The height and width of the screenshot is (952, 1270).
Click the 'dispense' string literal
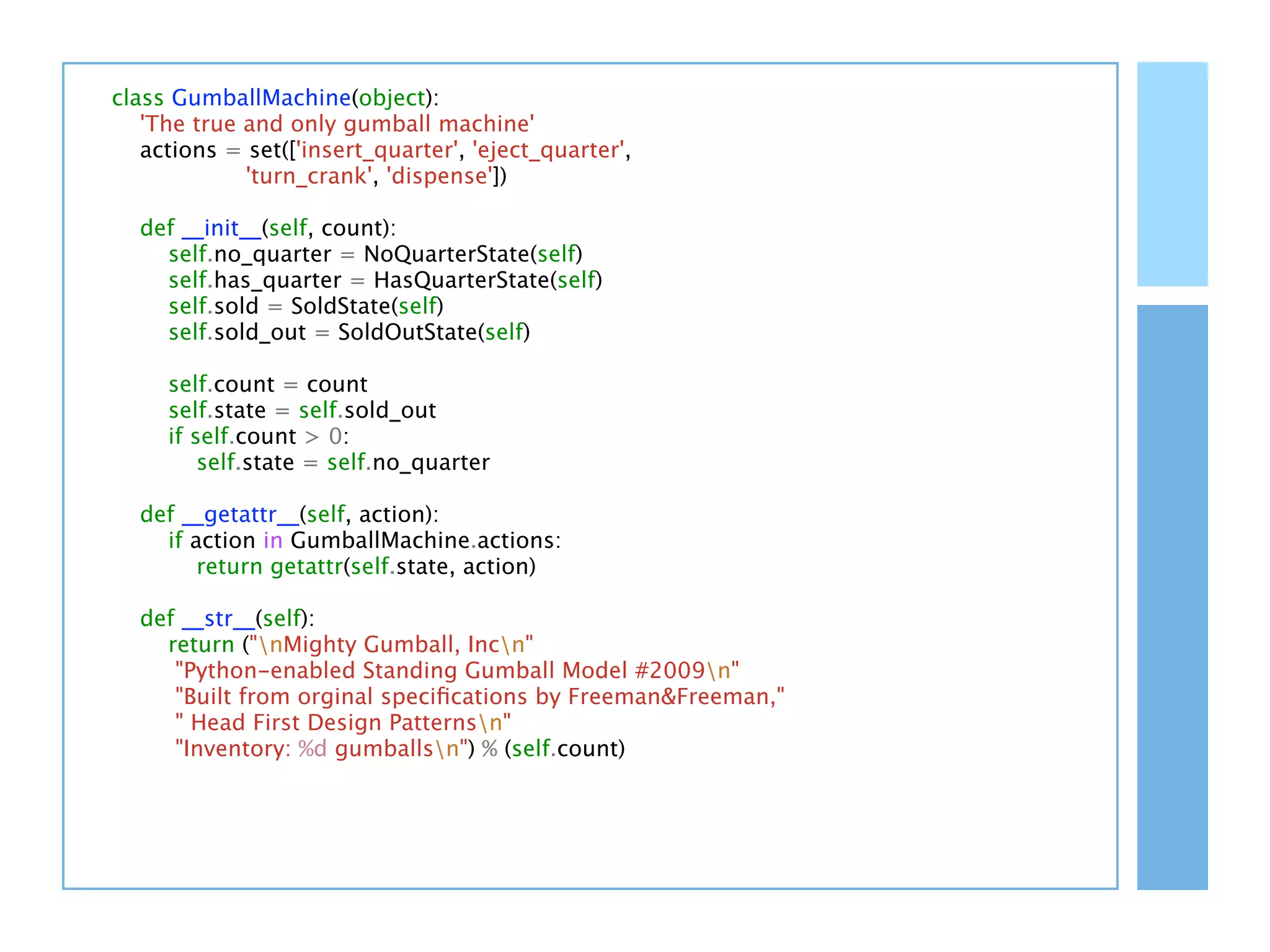click(440, 176)
